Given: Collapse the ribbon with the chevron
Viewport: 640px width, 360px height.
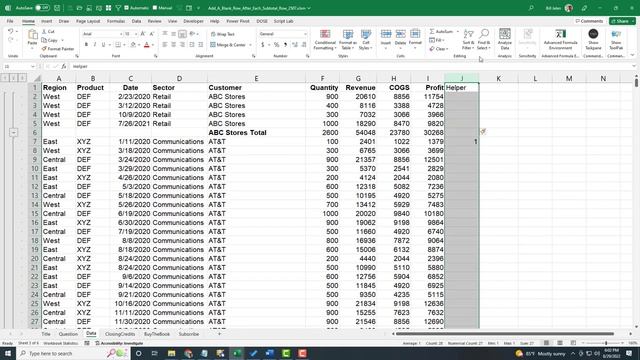Looking at the screenshot, I should click(633, 55).
